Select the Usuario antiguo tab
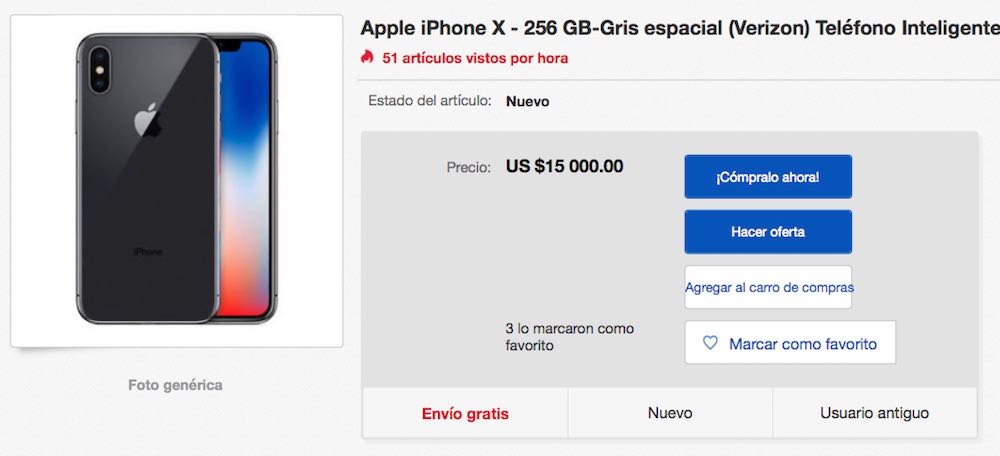The height and width of the screenshot is (456, 1000). tap(874, 413)
